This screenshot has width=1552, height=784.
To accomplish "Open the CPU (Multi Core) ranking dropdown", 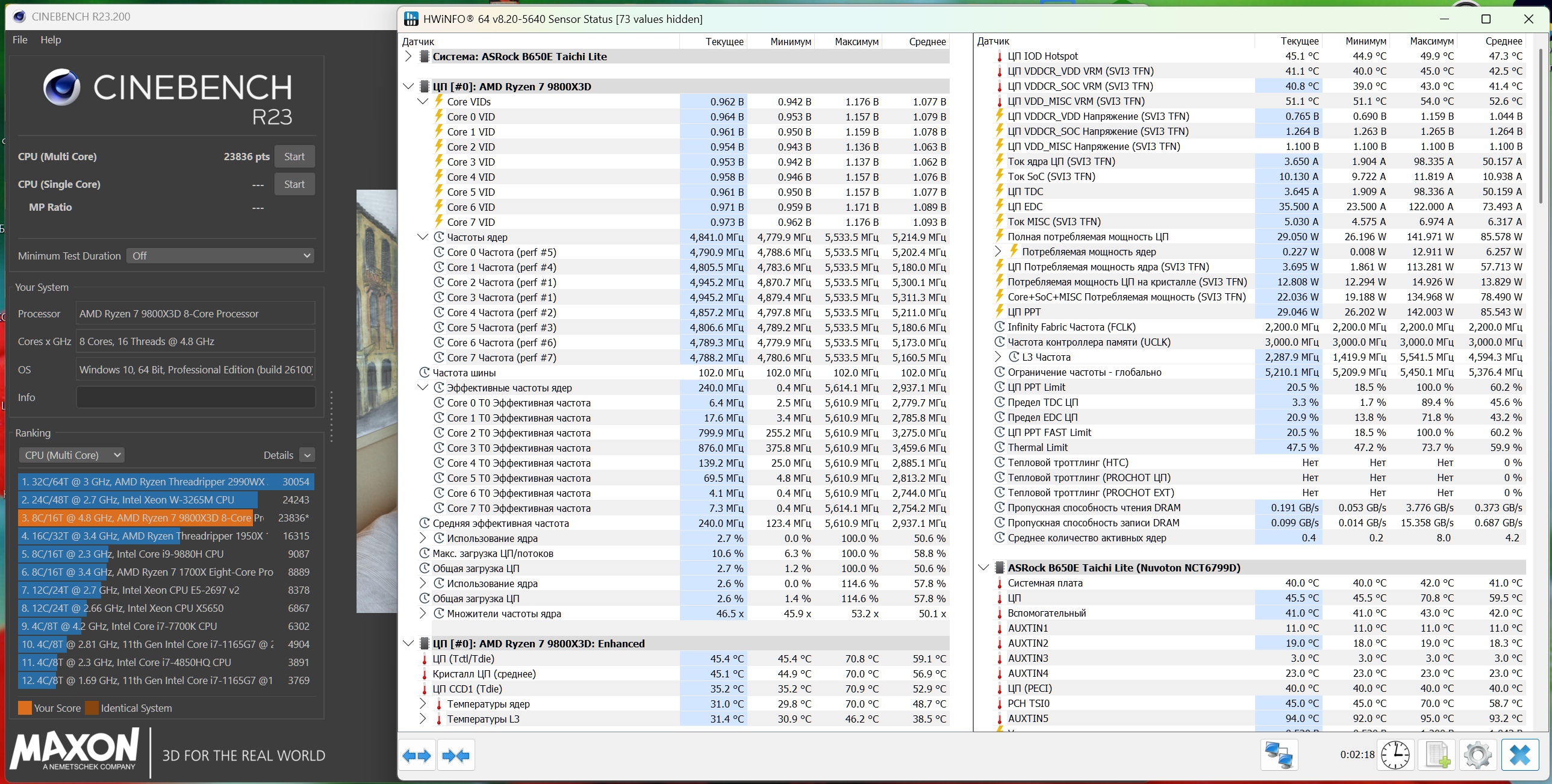I will [x=72, y=455].
